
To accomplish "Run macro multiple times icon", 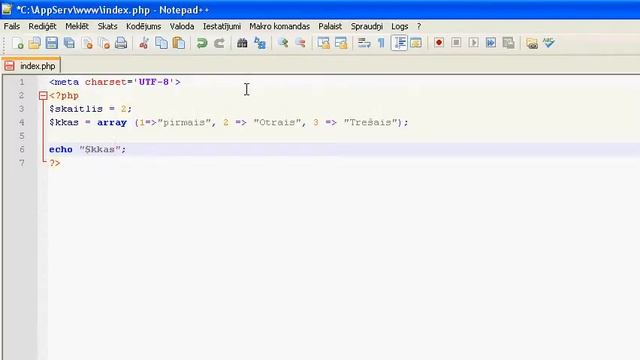I will click(x=491, y=42).
